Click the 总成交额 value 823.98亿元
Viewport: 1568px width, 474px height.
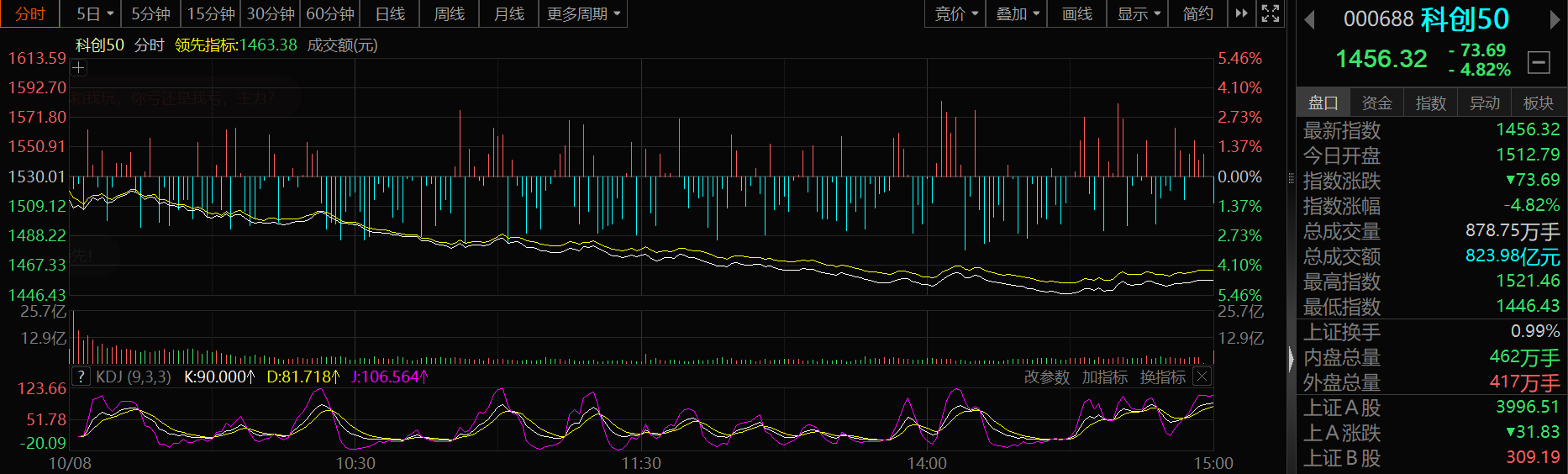[x=1513, y=255]
